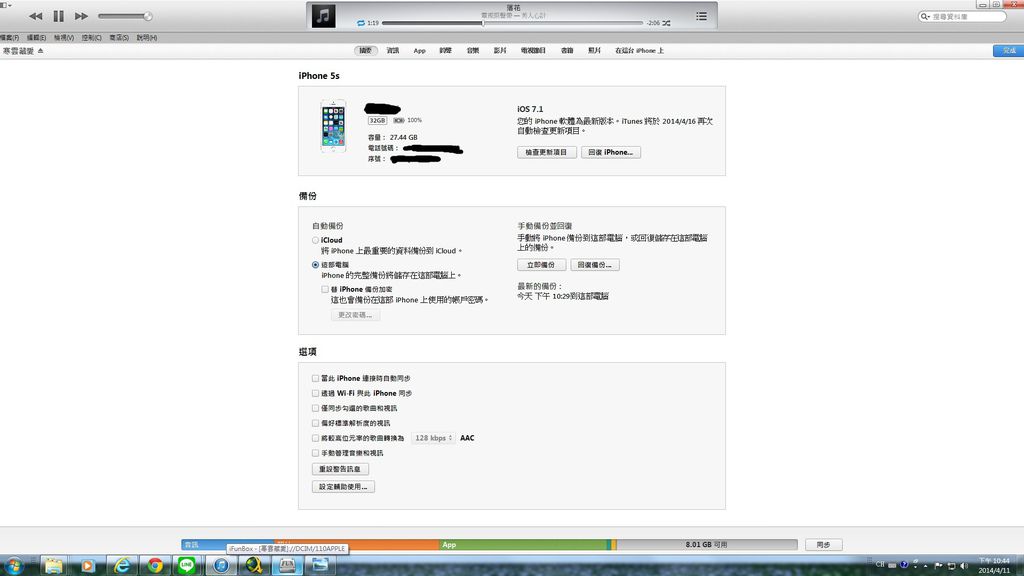Switch to the 資訊 (Info) tab
This screenshot has width=1024, height=576.
(x=392, y=50)
